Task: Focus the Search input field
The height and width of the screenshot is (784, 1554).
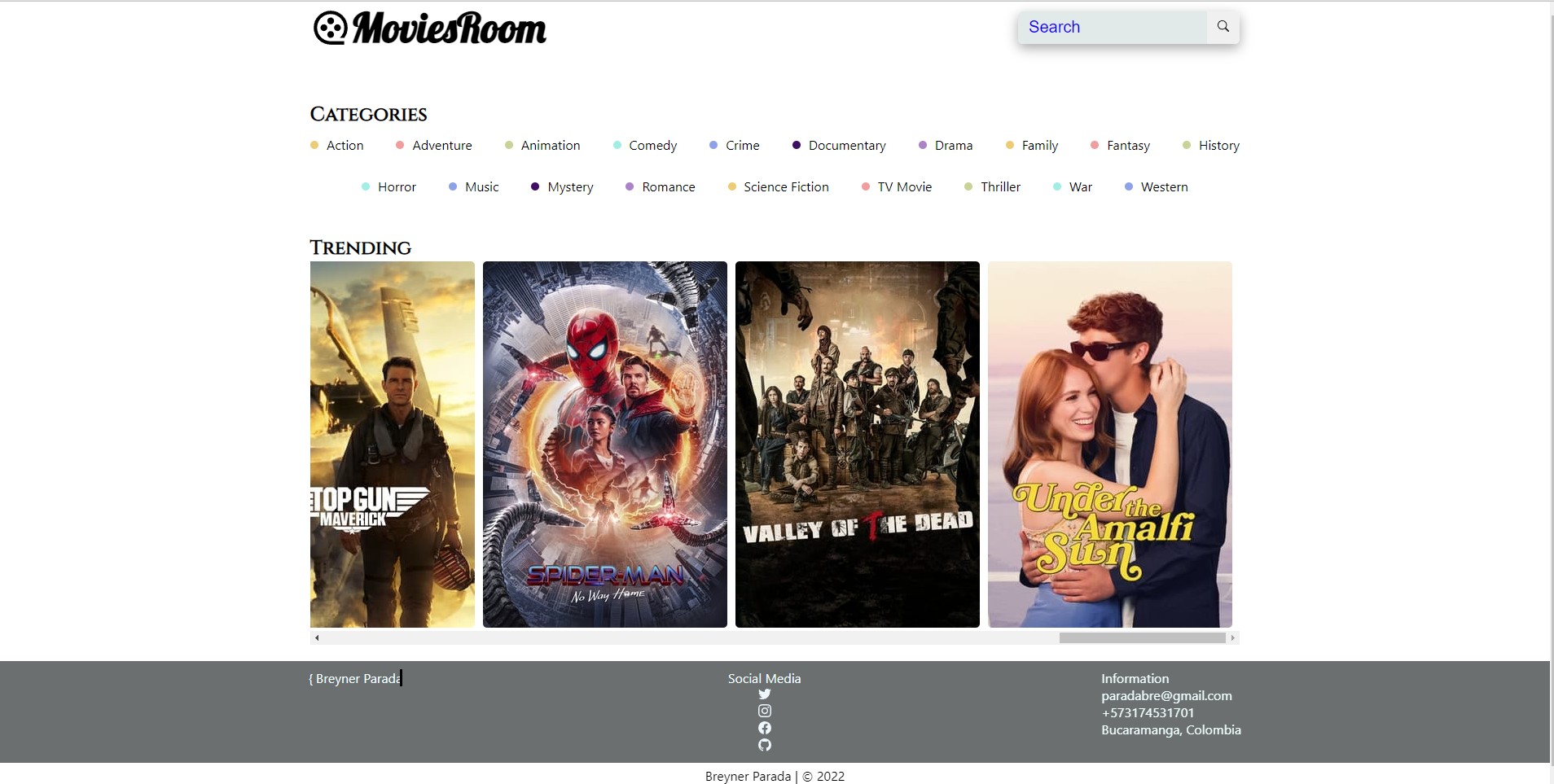Action: click(1112, 27)
